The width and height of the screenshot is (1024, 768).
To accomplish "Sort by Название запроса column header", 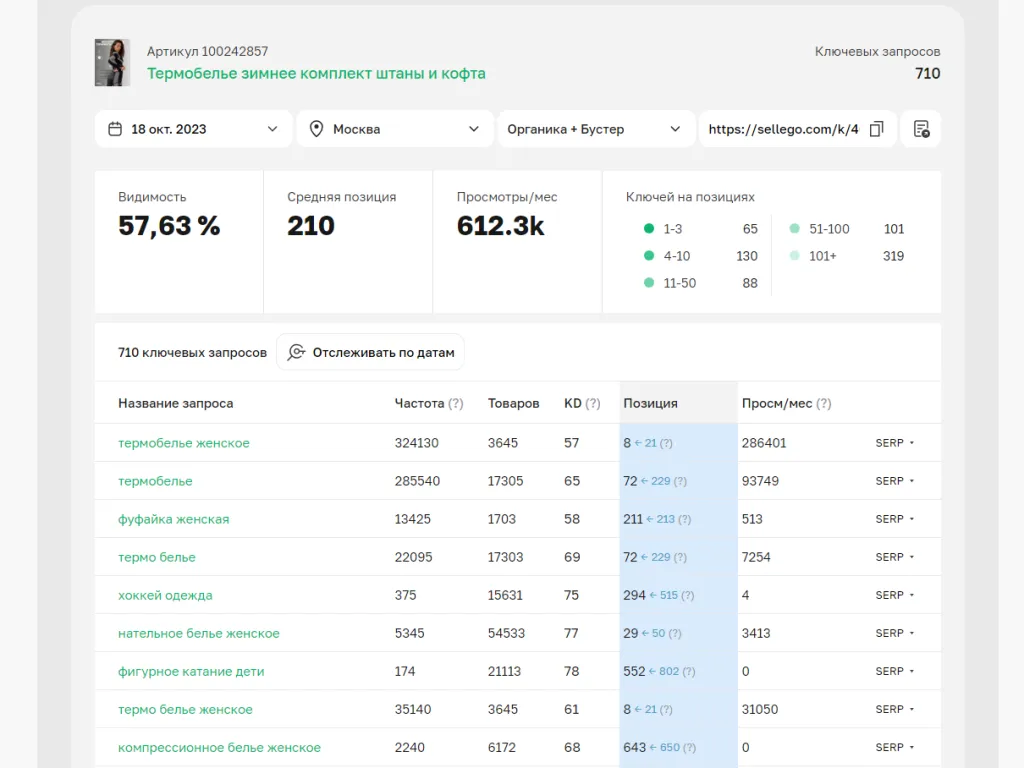I will tap(175, 404).
